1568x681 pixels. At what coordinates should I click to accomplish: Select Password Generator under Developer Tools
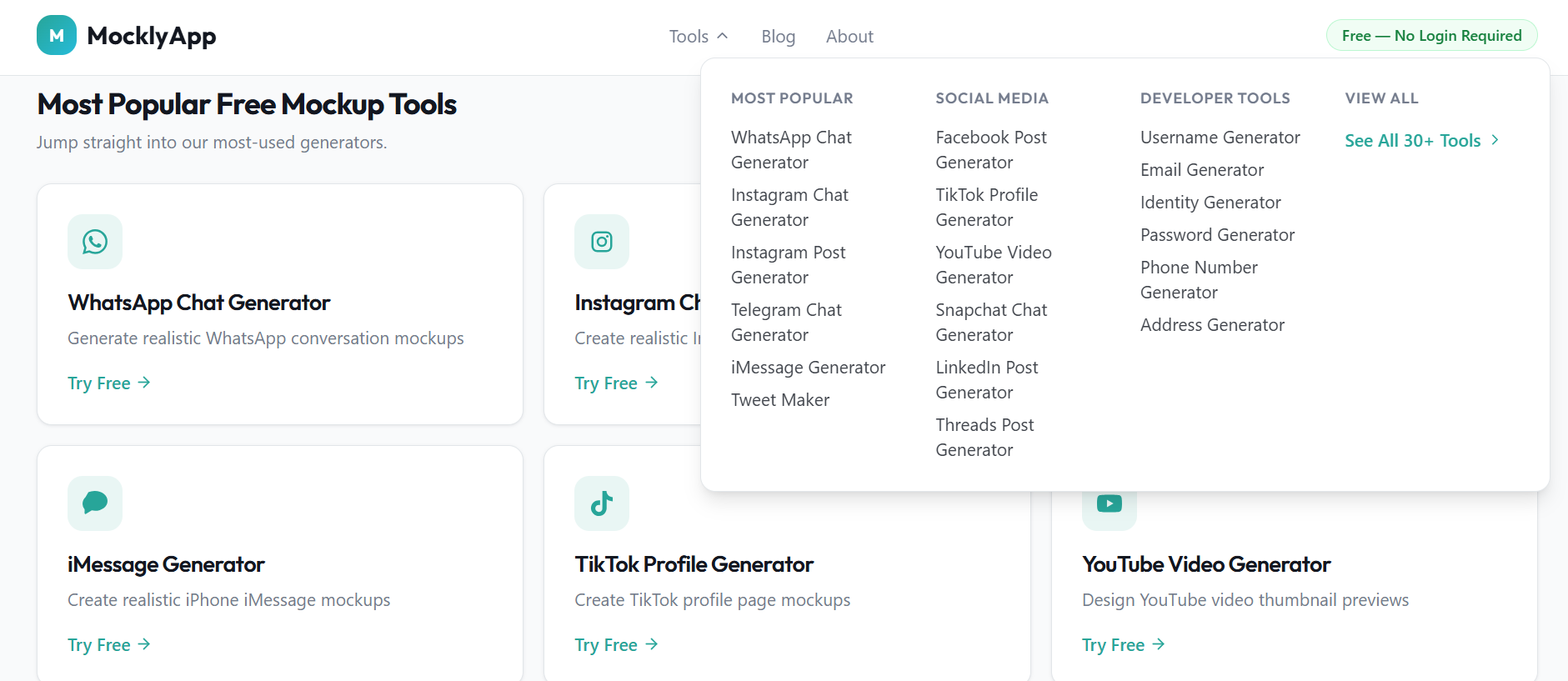pyautogui.click(x=1217, y=234)
